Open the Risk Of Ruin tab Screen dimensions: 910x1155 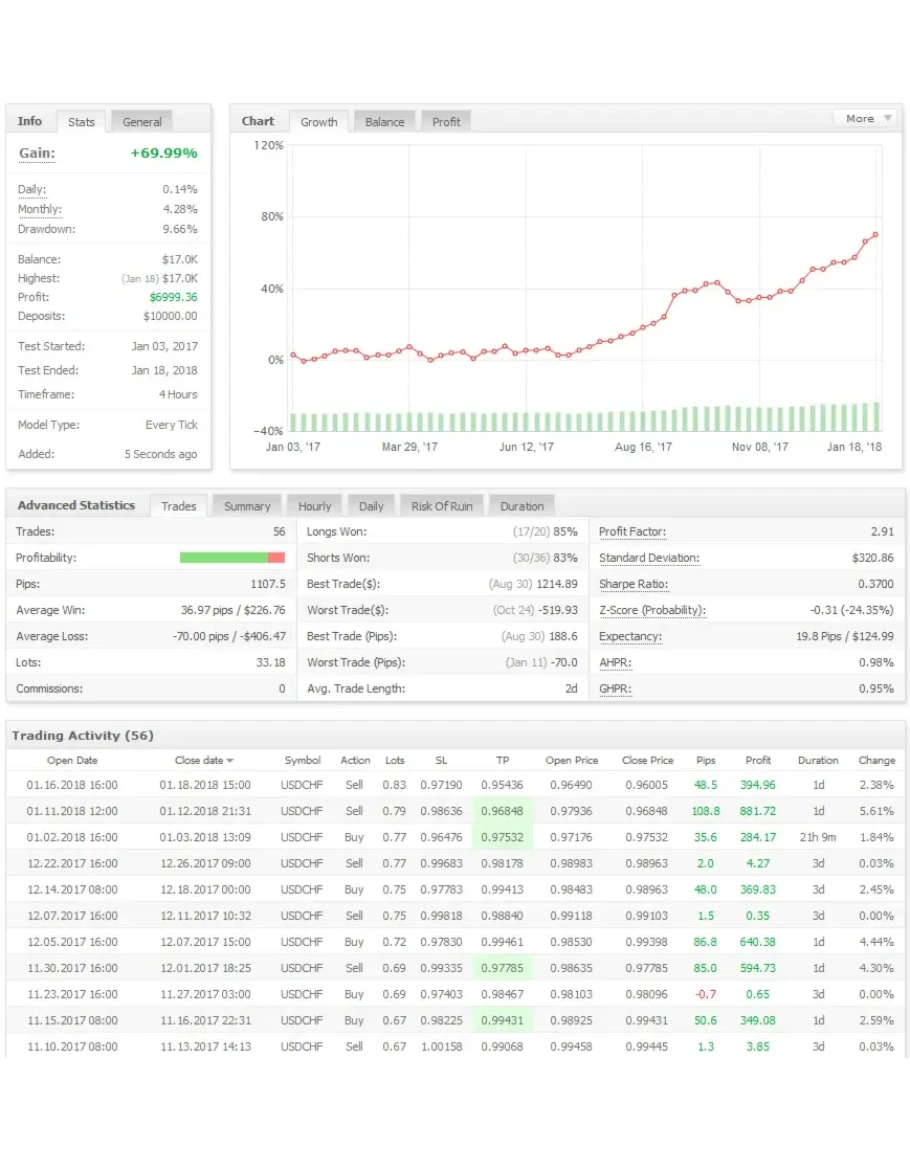441,506
